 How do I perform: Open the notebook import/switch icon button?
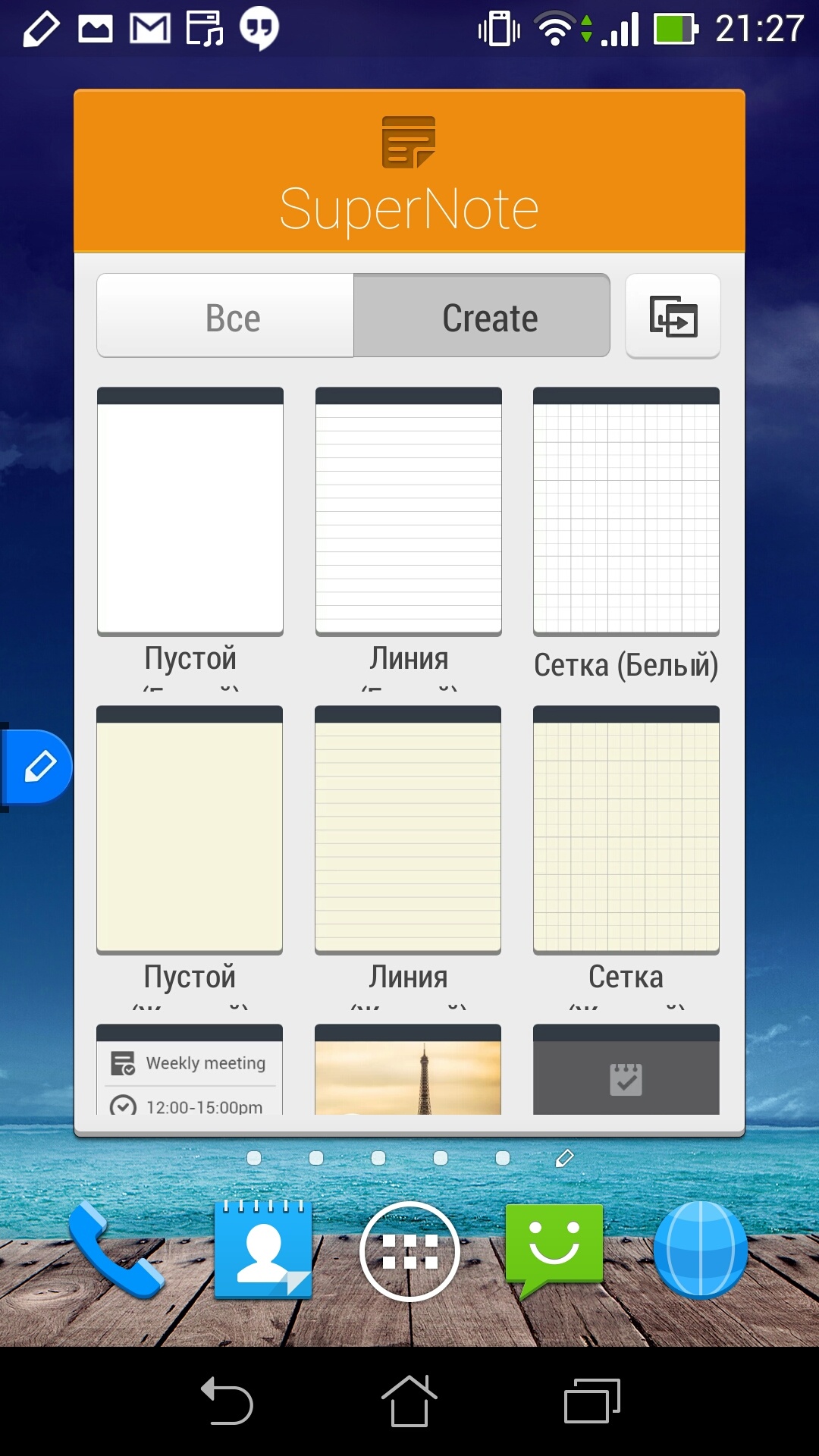[673, 316]
